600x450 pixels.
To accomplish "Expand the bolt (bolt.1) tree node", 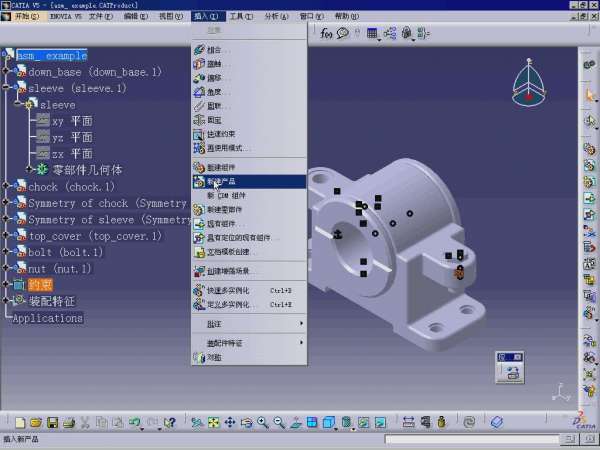I will pos(5,251).
